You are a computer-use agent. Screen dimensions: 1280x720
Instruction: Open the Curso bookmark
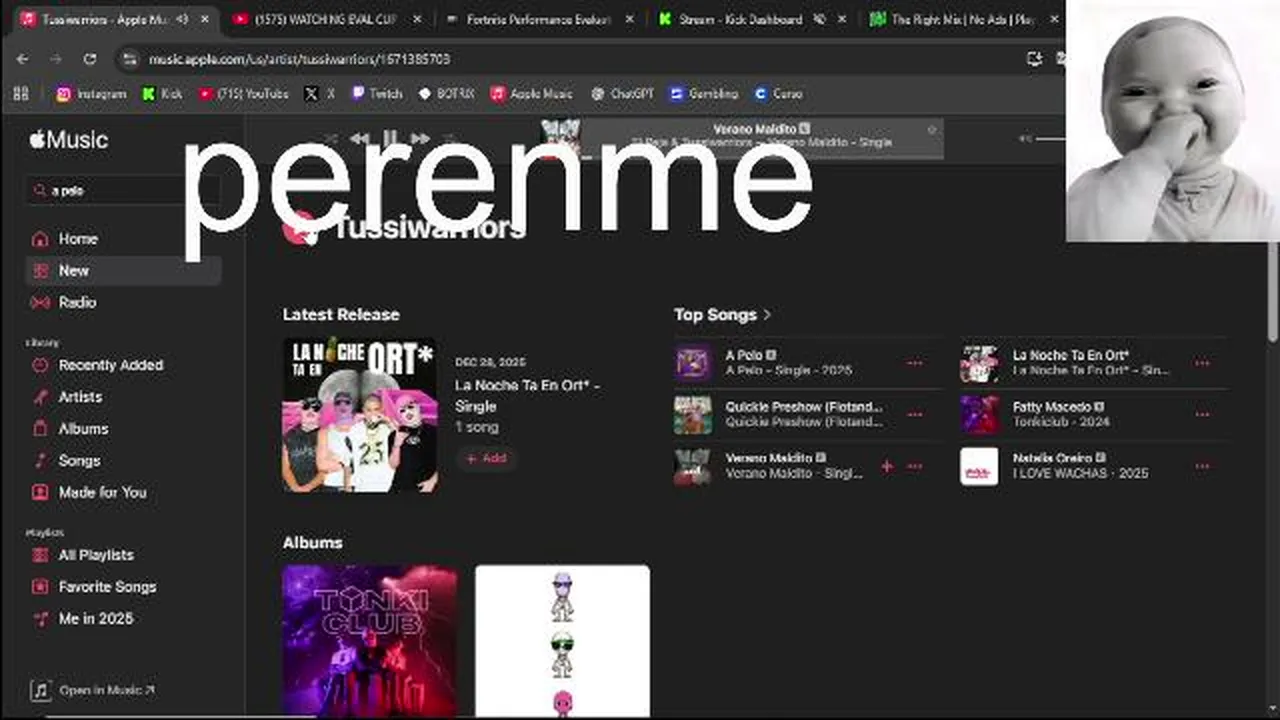(x=778, y=93)
